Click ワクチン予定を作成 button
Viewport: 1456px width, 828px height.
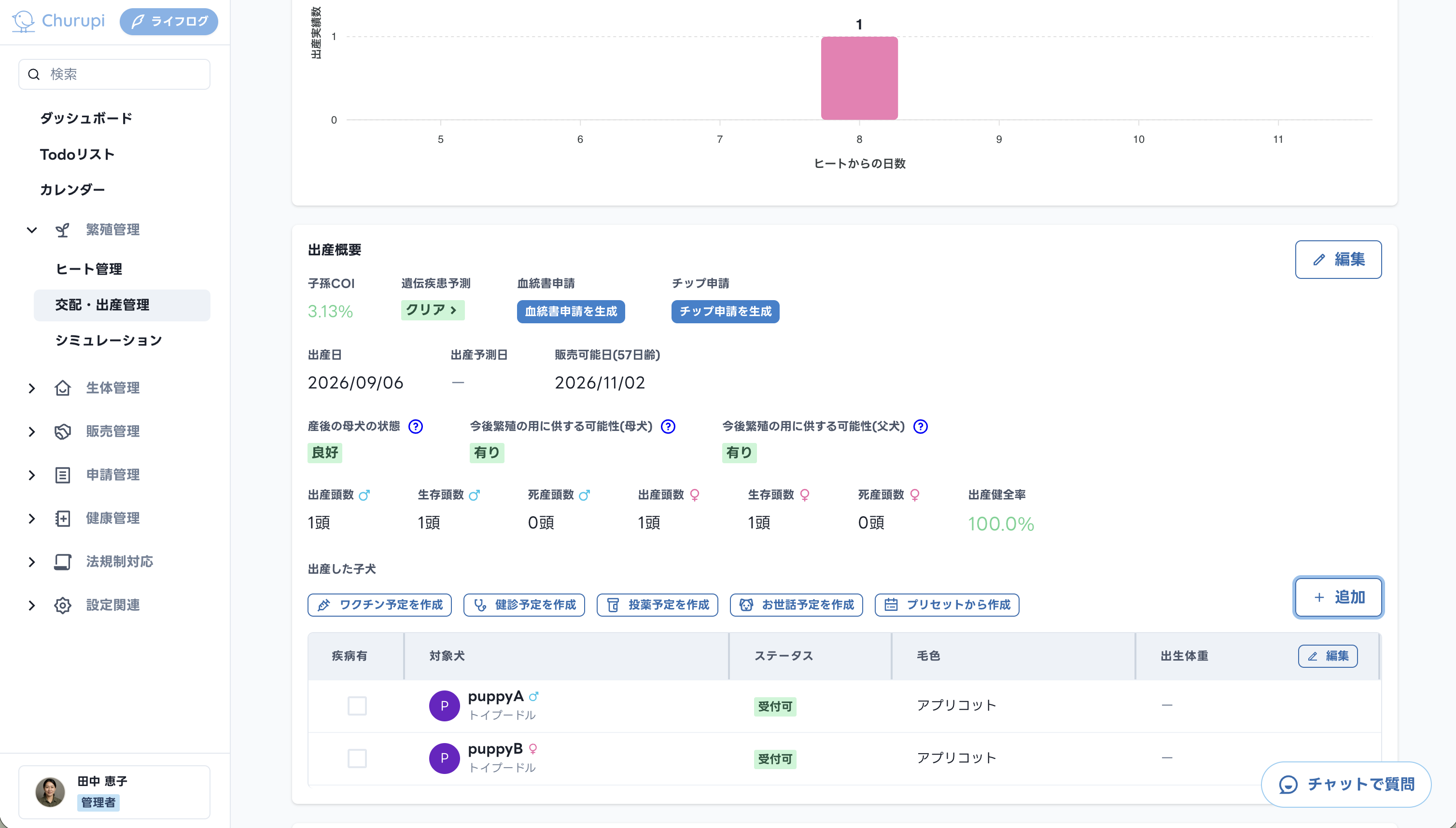click(x=379, y=605)
